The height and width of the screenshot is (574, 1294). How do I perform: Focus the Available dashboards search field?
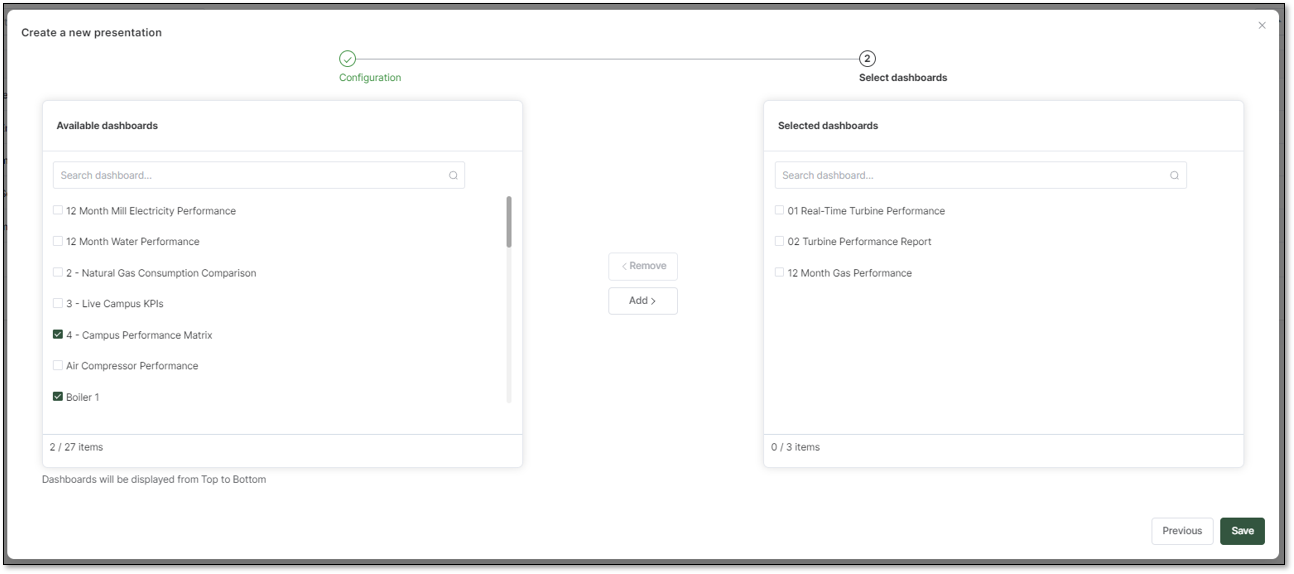[x=259, y=175]
